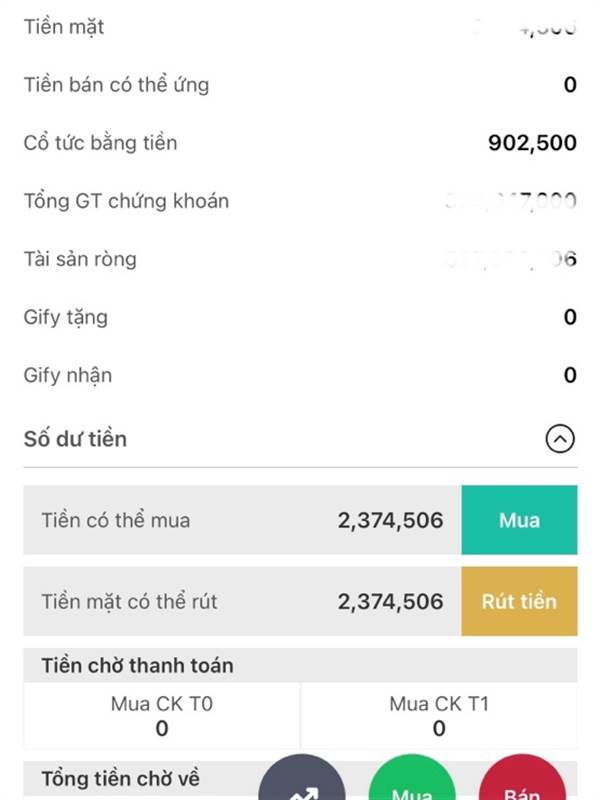This screenshot has width=600, height=800.
Task: Collapse the Số dư tiền section
Action: (x=560, y=439)
